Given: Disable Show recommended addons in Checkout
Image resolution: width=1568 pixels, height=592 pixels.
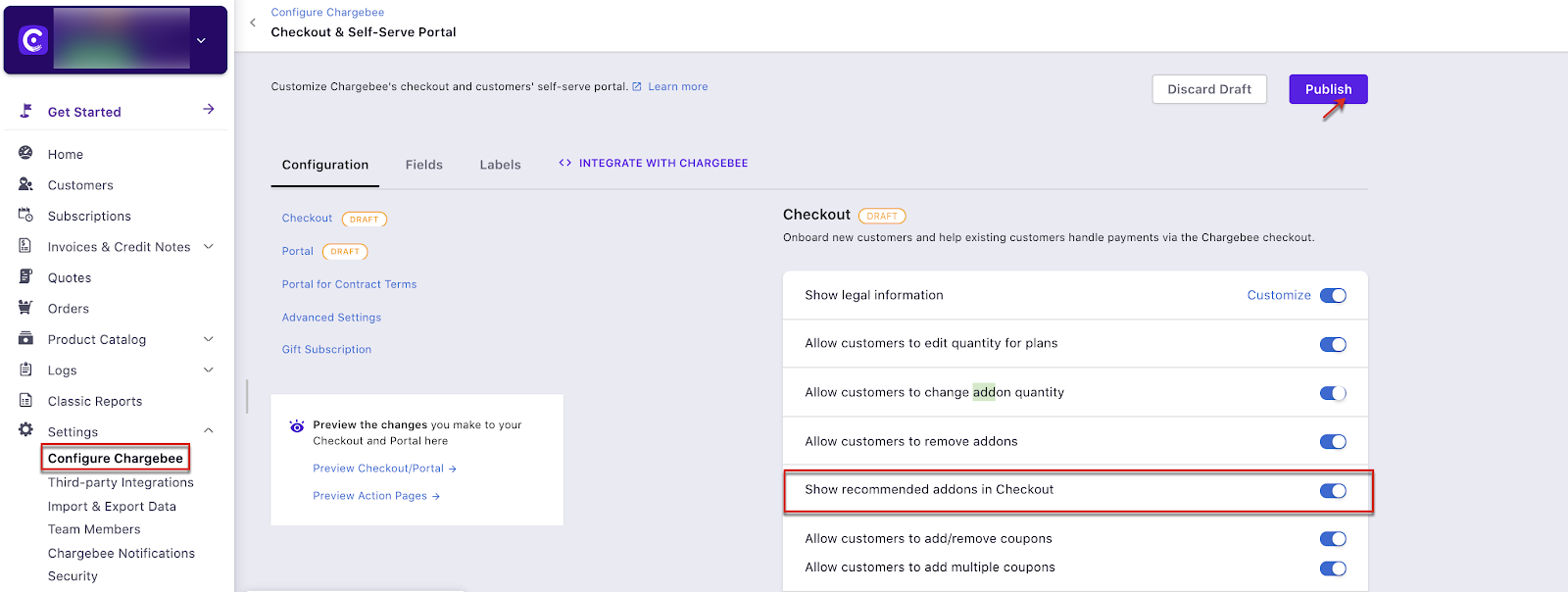Looking at the screenshot, I should click(x=1333, y=491).
